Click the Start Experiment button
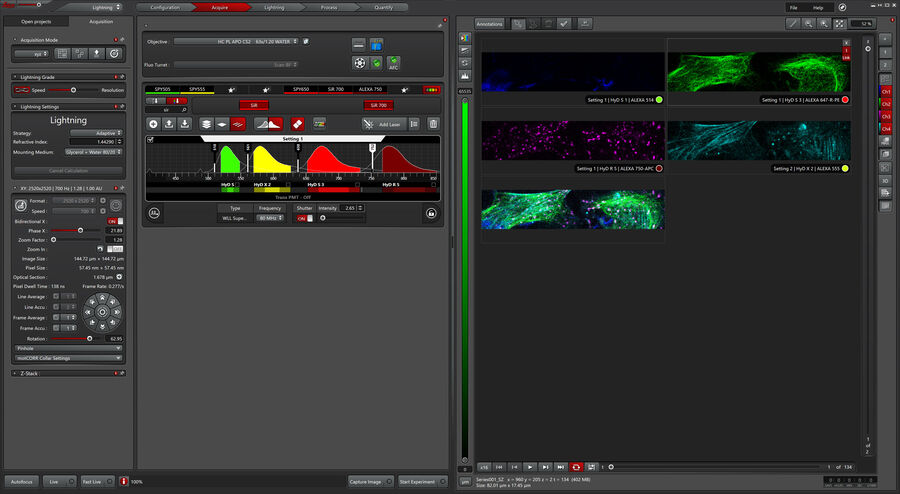 (x=422, y=481)
